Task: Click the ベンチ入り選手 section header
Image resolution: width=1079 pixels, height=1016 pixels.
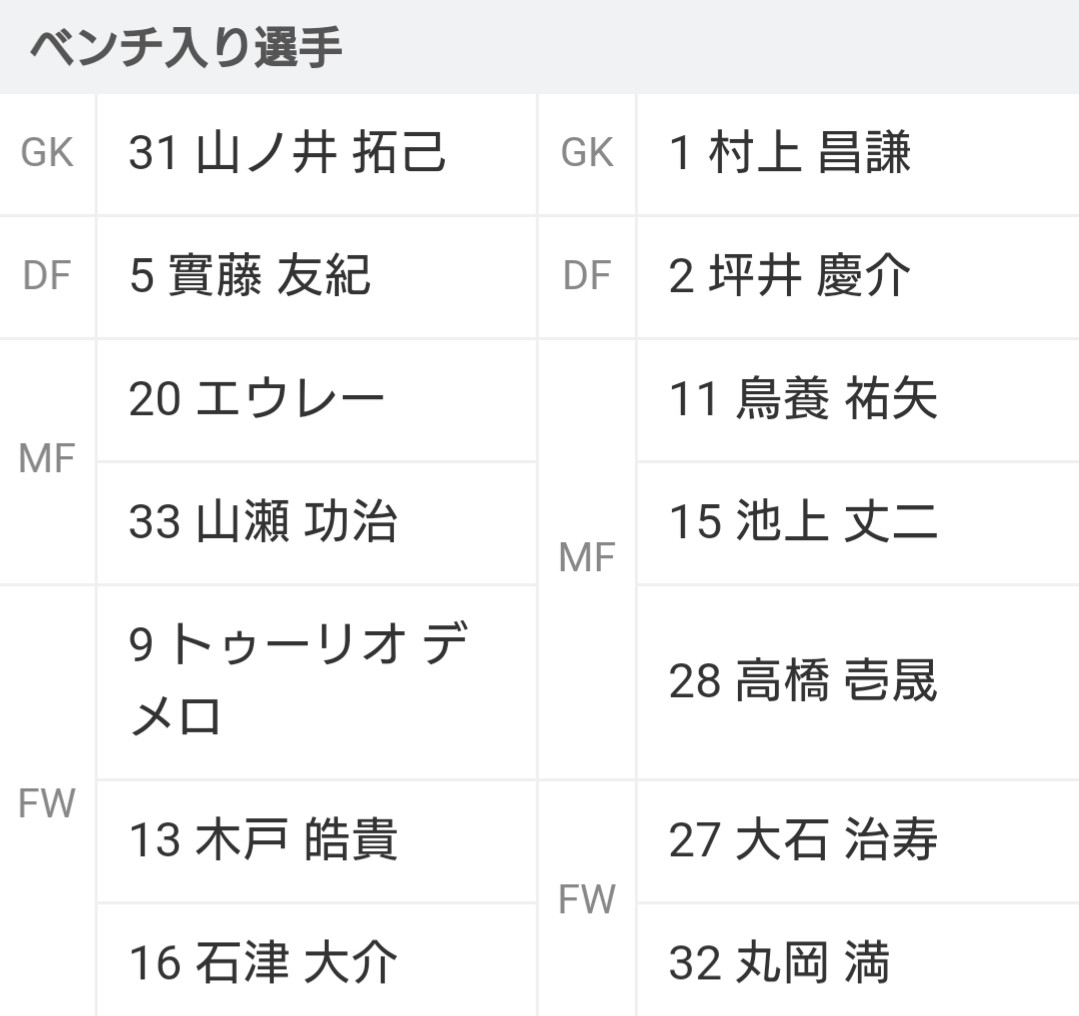Action: pyautogui.click(x=186, y=47)
